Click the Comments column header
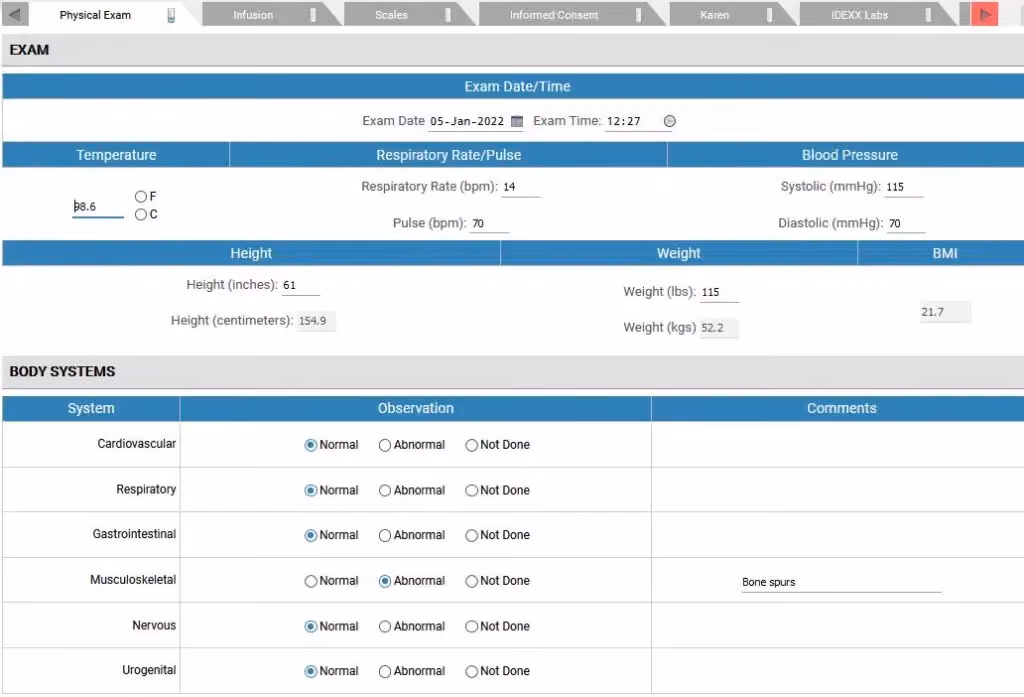Viewport: 1024px width, 697px height. tap(841, 408)
